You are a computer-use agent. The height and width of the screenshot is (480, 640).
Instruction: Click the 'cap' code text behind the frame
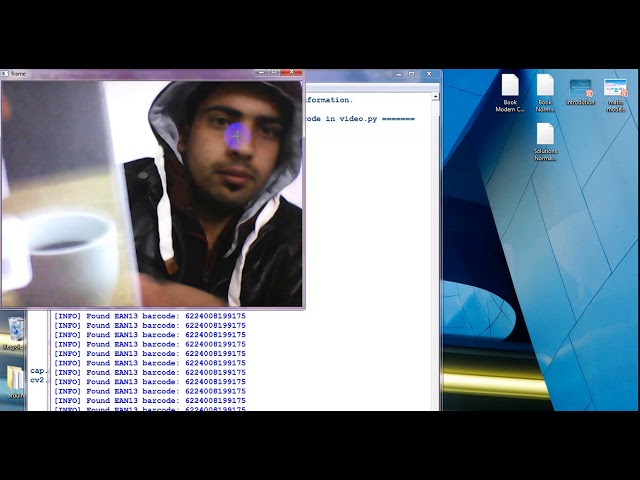tap(37, 371)
